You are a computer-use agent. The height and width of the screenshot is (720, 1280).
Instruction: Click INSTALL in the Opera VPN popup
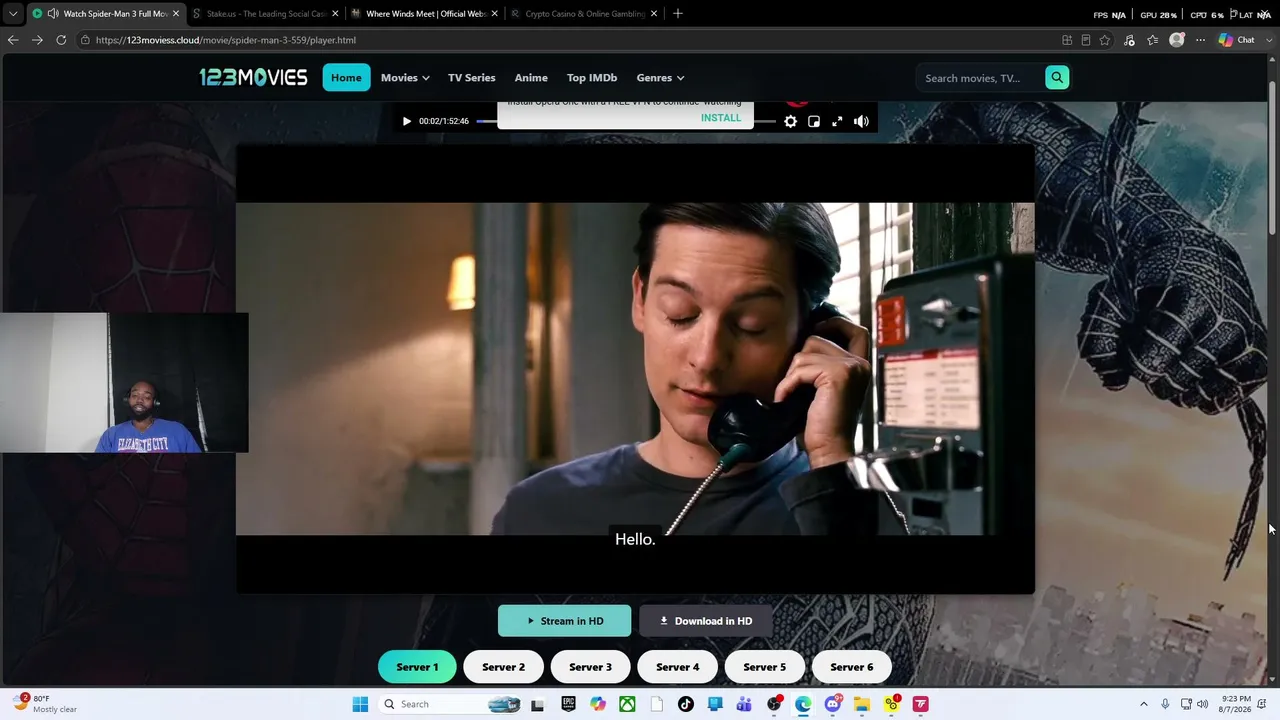coord(721,117)
